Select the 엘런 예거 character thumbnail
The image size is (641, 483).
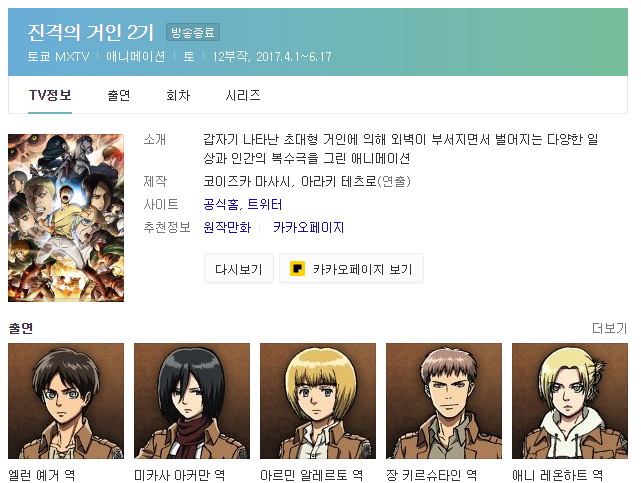click(x=66, y=401)
